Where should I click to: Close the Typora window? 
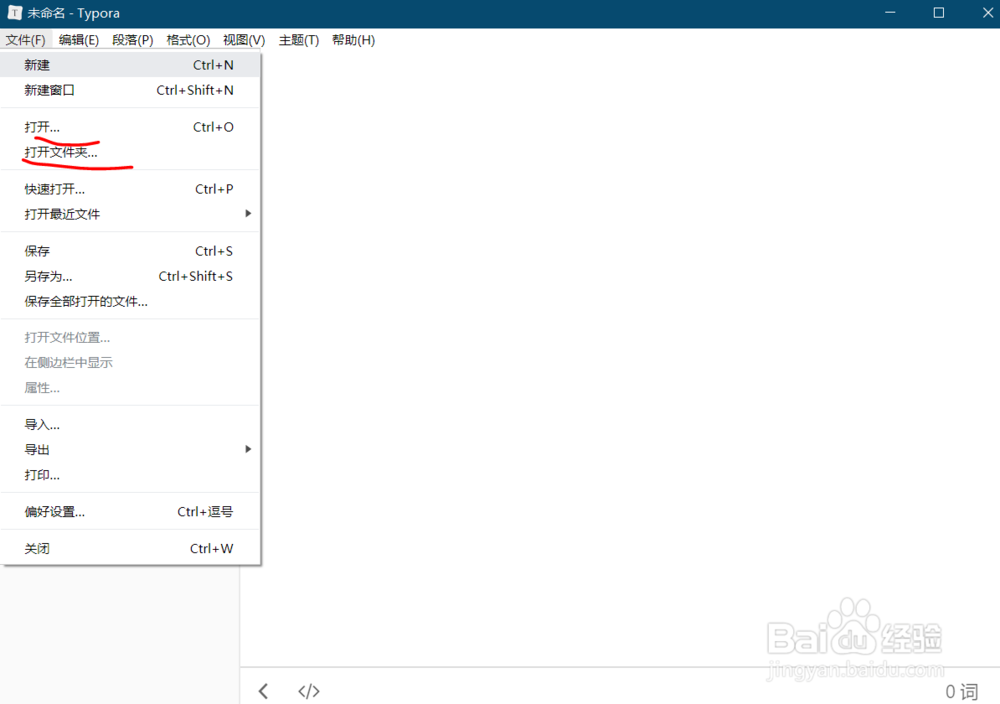click(987, 13)
